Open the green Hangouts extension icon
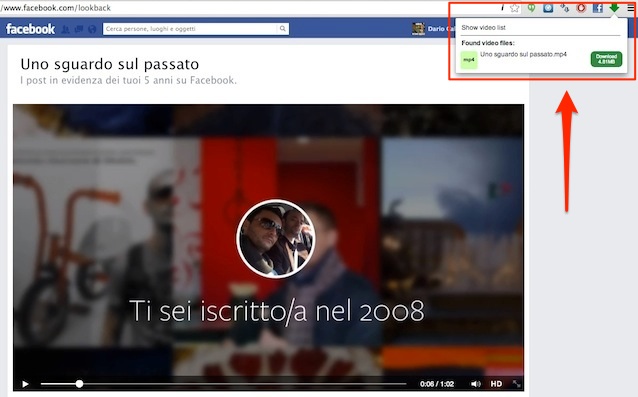Image resolution: width=638 pixels, height=397 pixels. [531, 8]
